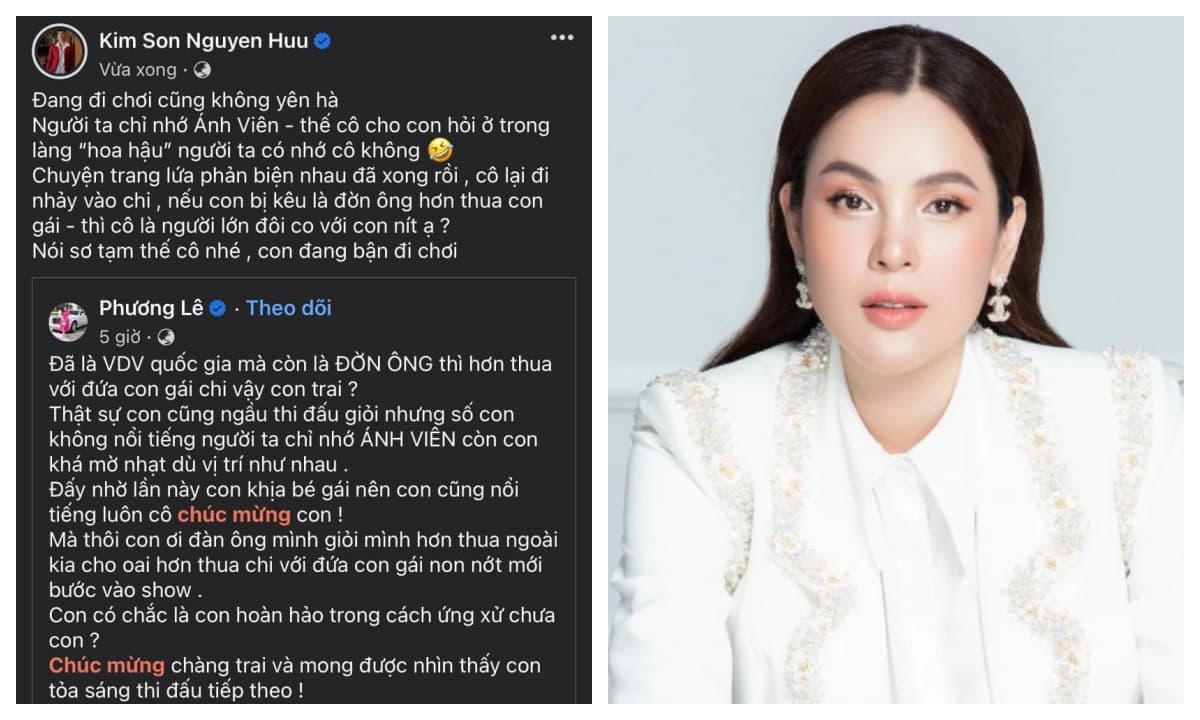
Task: Open the Kim Son Nguyen Huu profile name link
Action: tap(204, 40)
